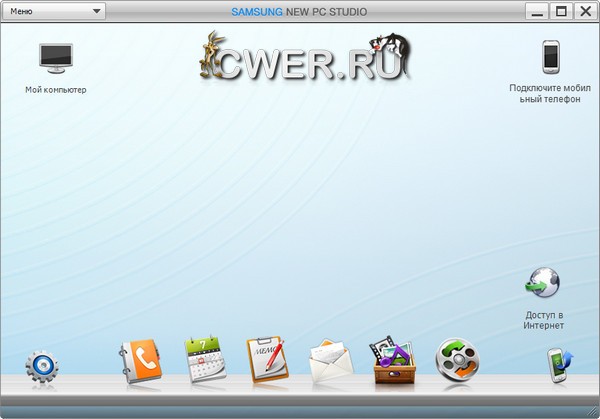Click the mobile phone connection icon

[550, 57]
